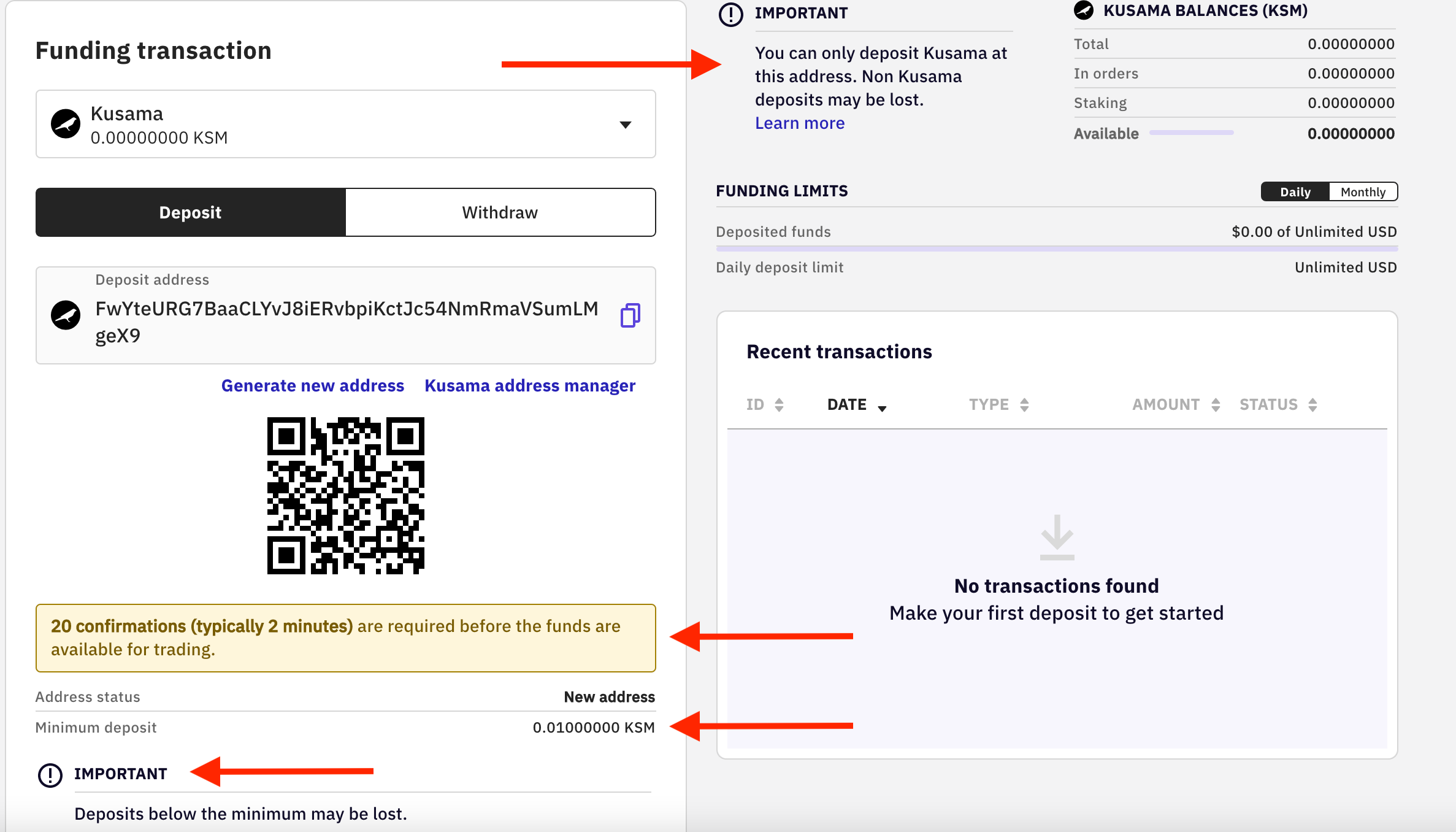
Task: Click the DATE column header
Action: tap(847, 405)
